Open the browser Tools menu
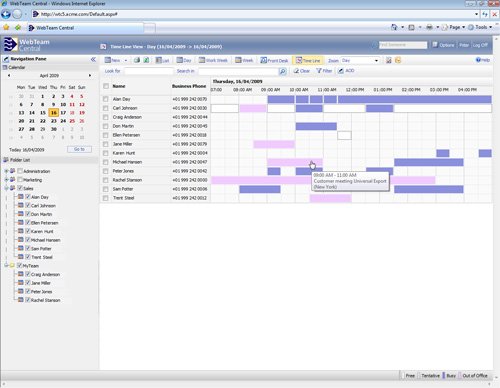The width and height of the screenshot is (500, 388). (480, 27)
